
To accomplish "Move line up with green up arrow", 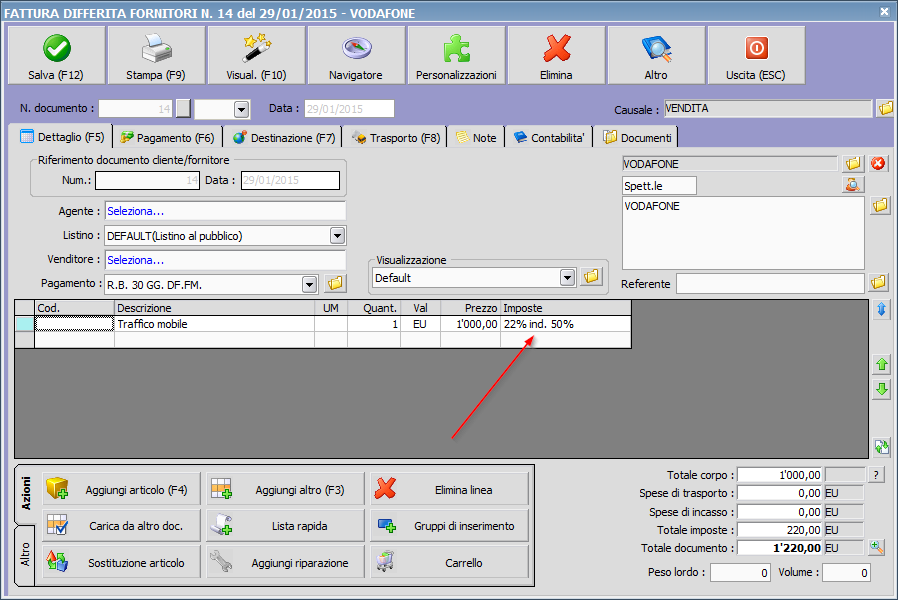I will [881, 364].
